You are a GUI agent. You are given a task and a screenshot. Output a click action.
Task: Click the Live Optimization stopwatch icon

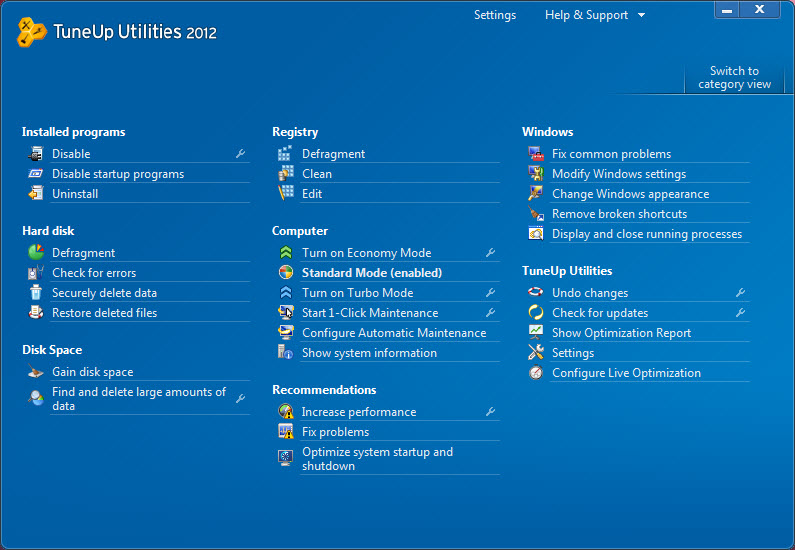click(x=535, y=373)
